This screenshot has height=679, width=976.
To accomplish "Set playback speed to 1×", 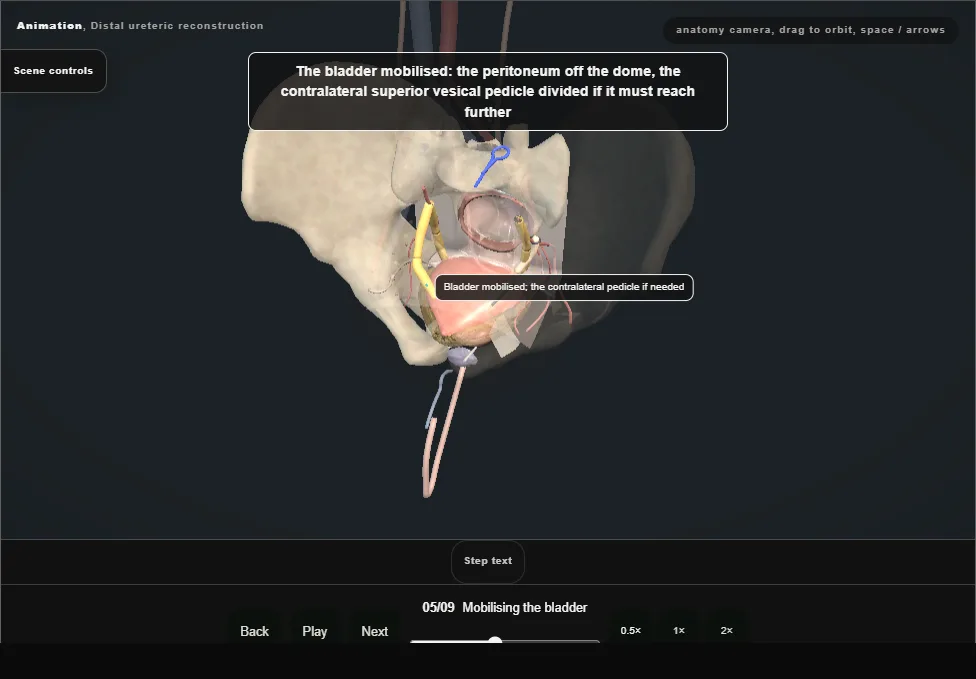I will [x=678, y=630].
